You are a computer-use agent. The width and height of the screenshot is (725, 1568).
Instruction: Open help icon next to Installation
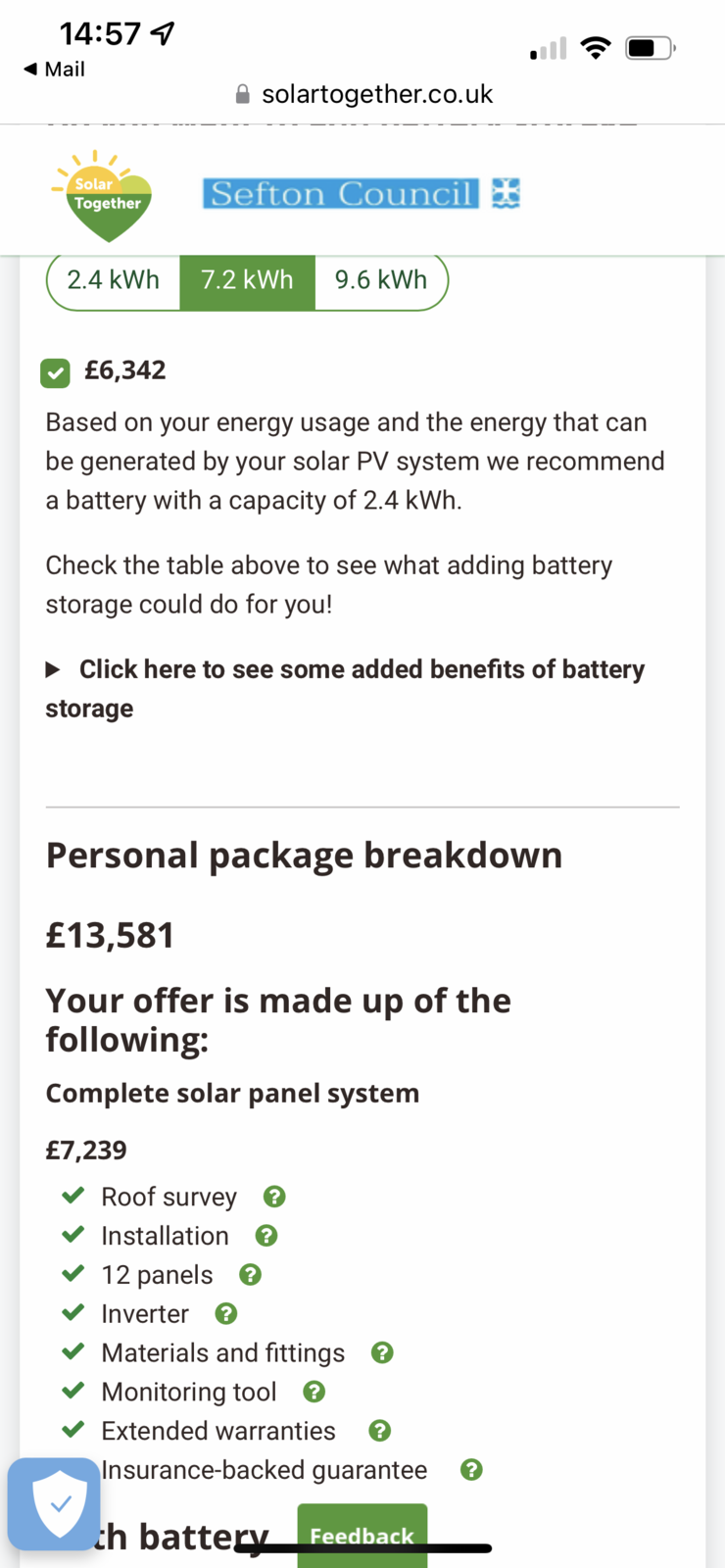click(266, 1236)
